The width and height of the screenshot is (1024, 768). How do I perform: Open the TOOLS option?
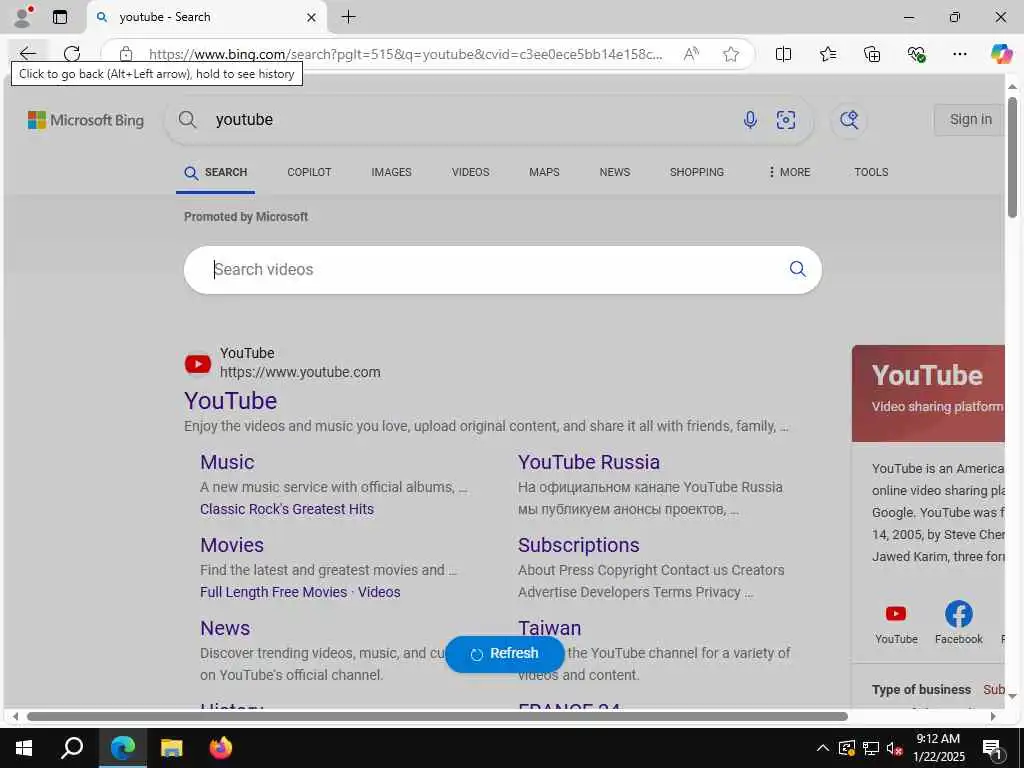pos(871,172)
